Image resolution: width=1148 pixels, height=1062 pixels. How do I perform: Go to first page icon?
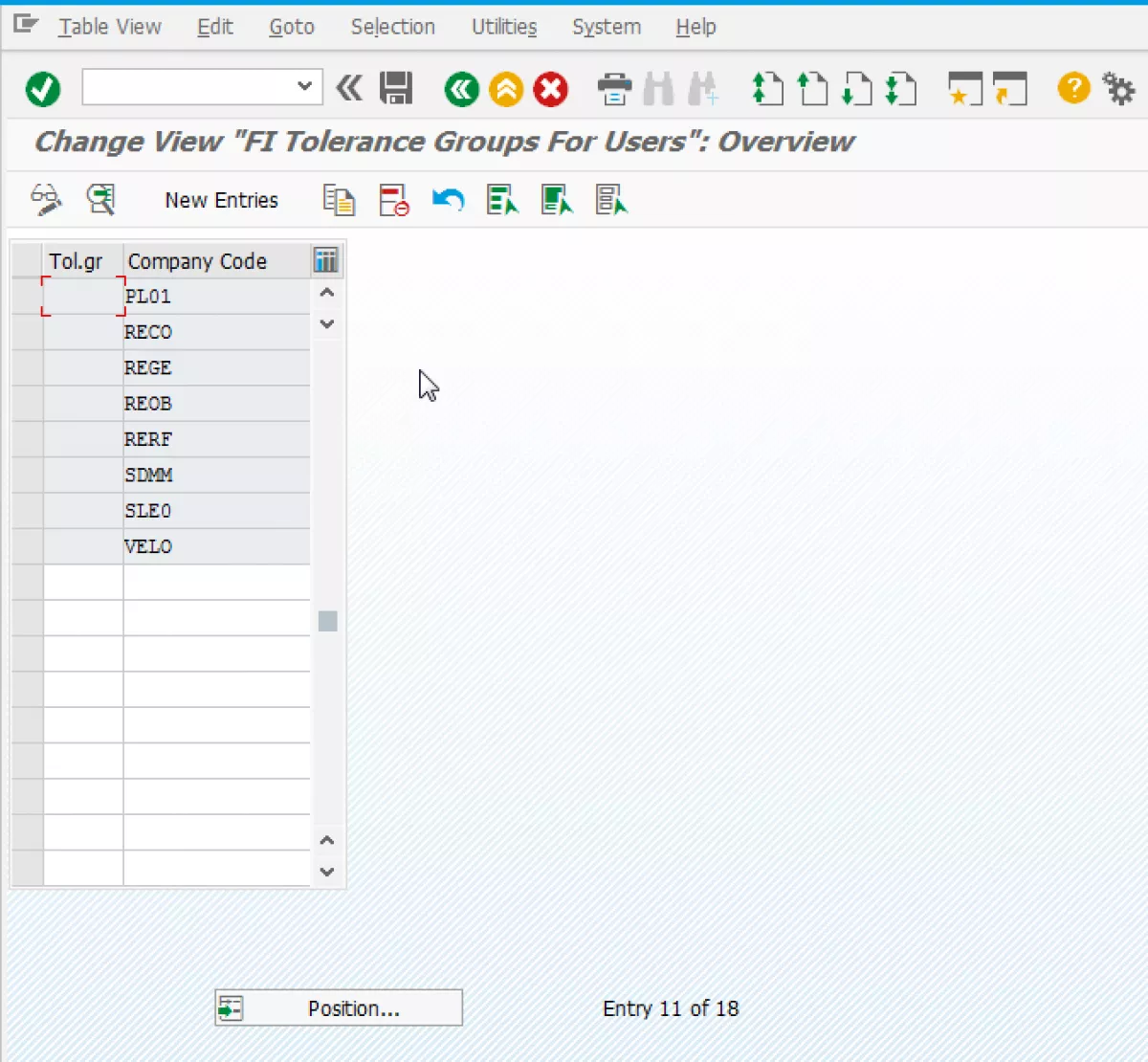(767, 89)
